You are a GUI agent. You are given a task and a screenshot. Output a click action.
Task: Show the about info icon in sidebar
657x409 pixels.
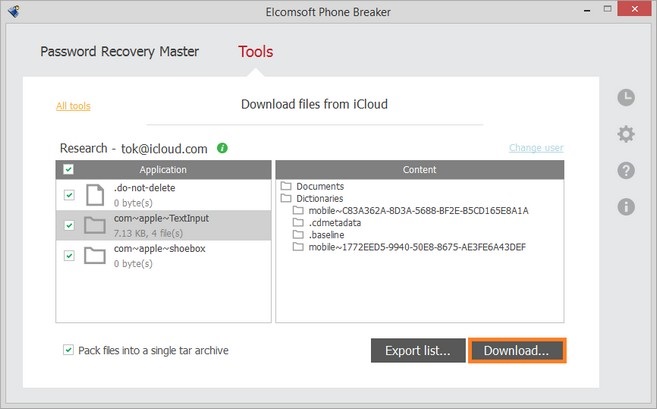[x=626, y=207]
